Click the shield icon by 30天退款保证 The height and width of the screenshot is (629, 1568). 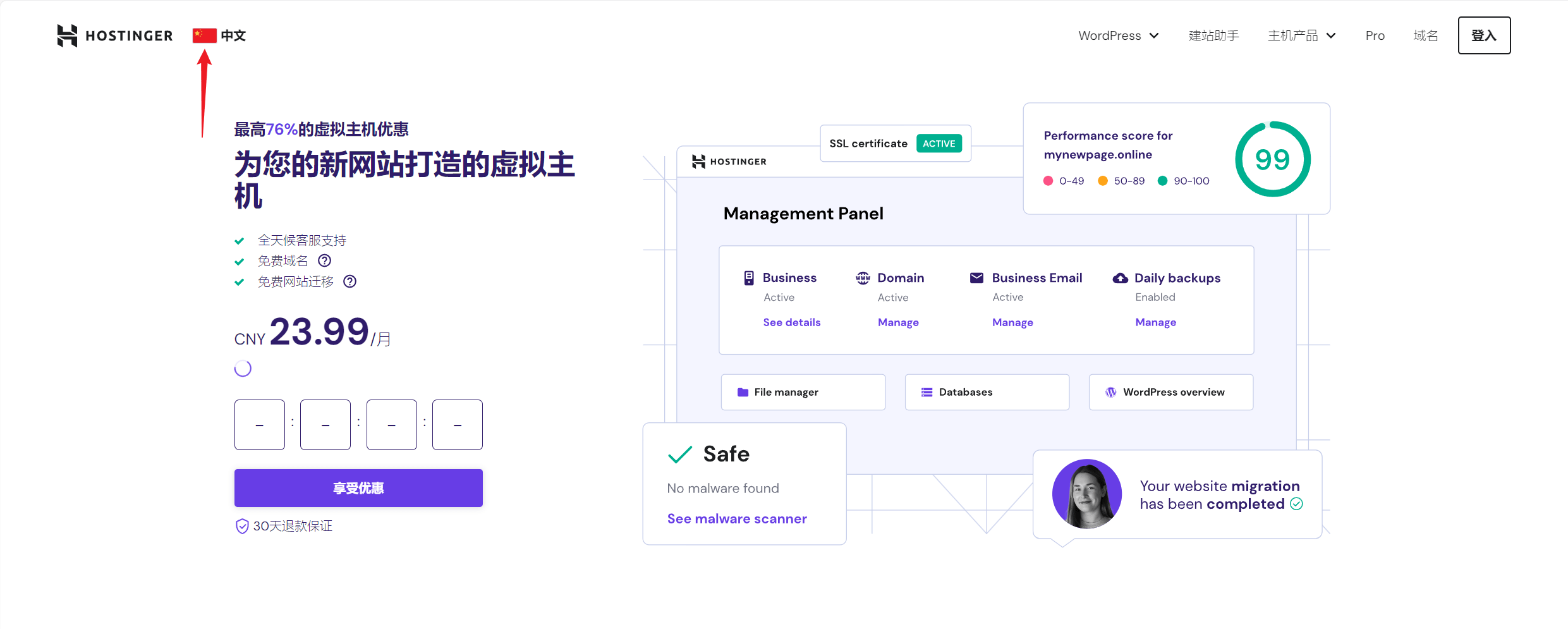click(242, 526)
